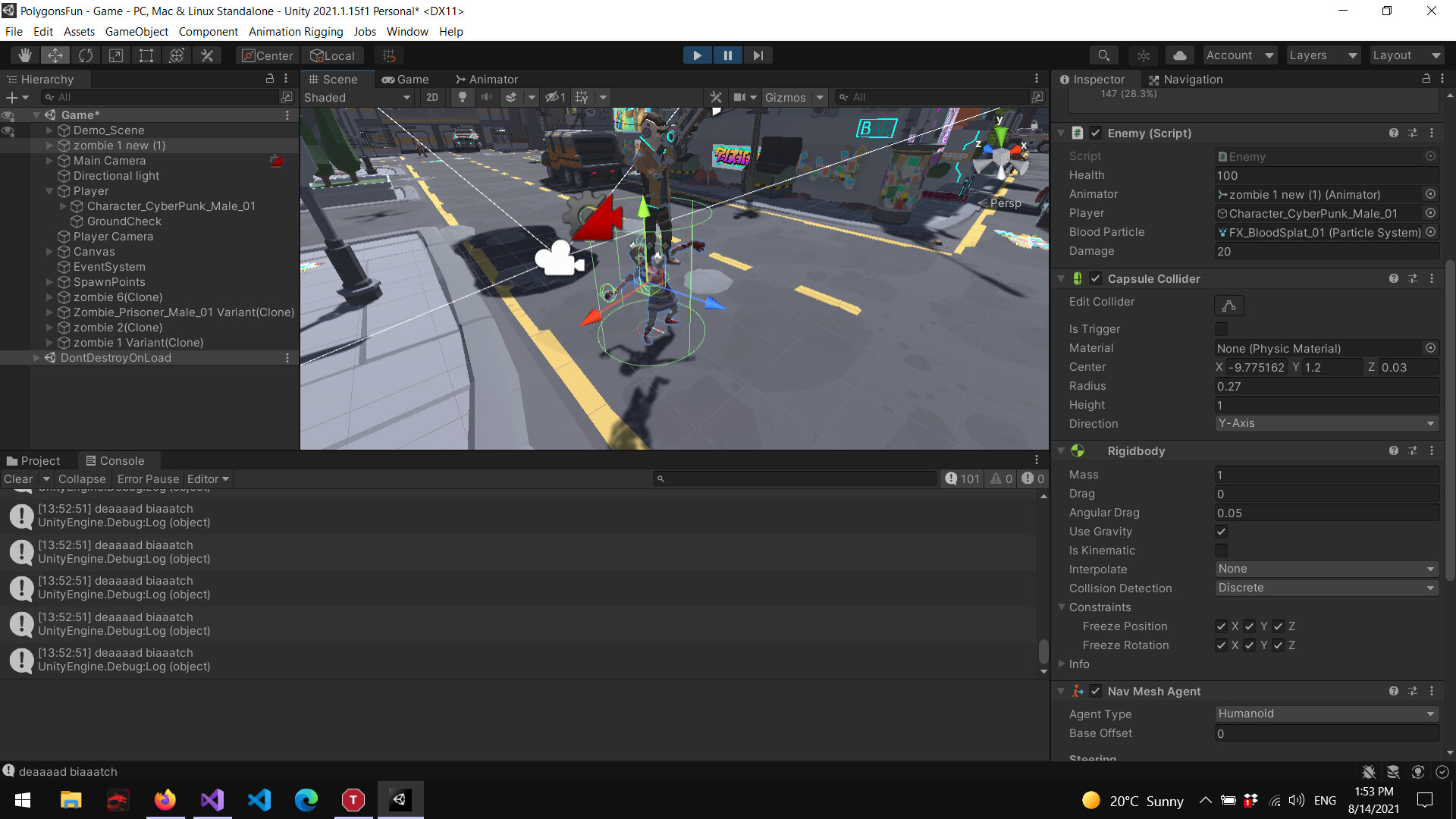Viewport: 1456px width, 819px height.
Task: Disable Use Gravity on the Rigidbody
Action: [x=1220, y=531]
